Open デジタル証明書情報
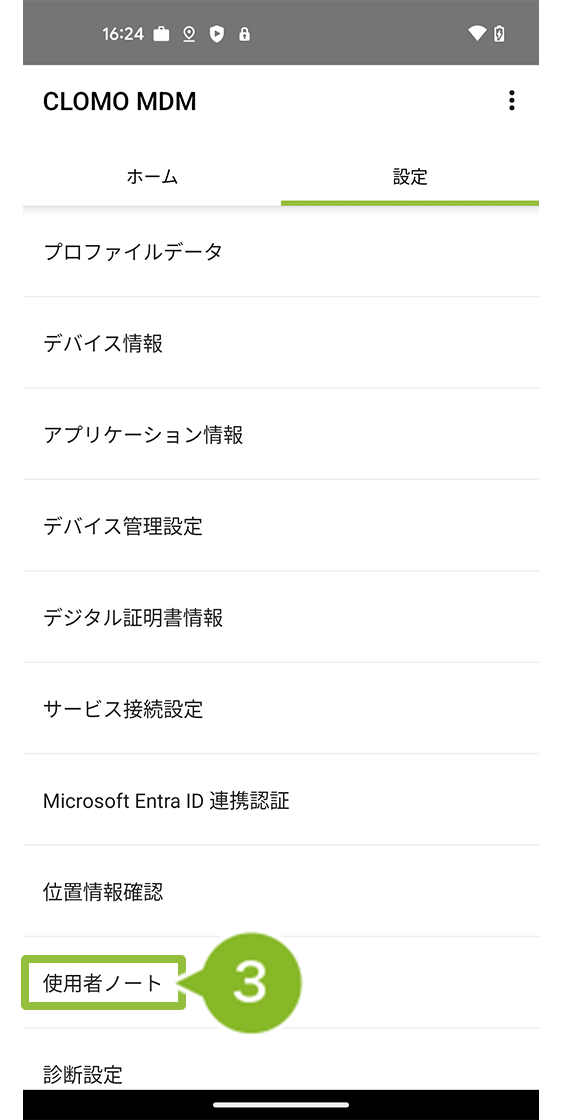 point(281,617)
